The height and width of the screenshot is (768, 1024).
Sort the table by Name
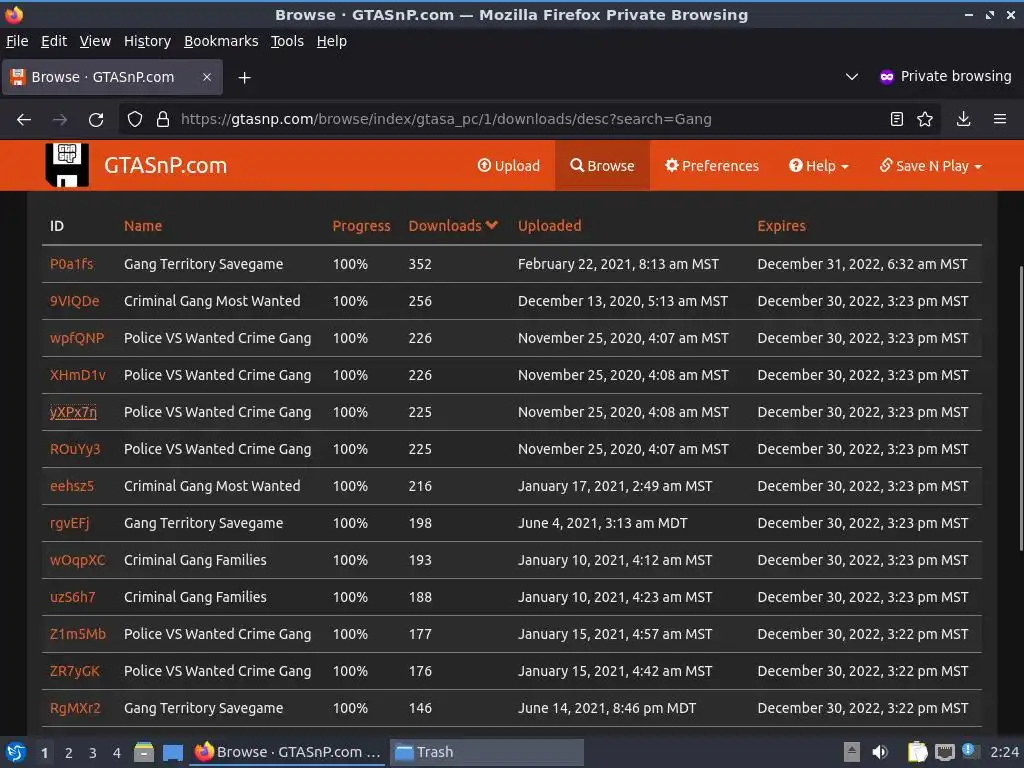coord(143,226)
